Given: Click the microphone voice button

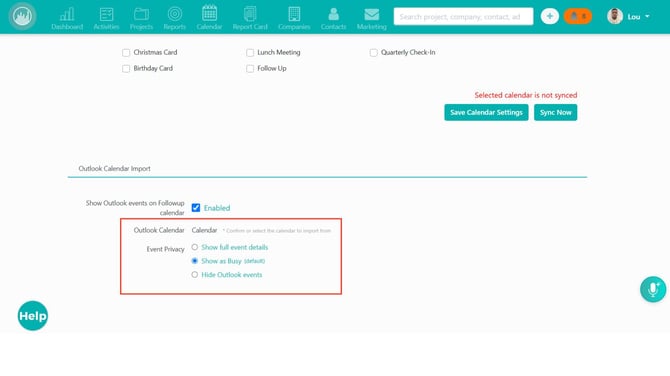Looking at the screenshot, I should [652, 289].
